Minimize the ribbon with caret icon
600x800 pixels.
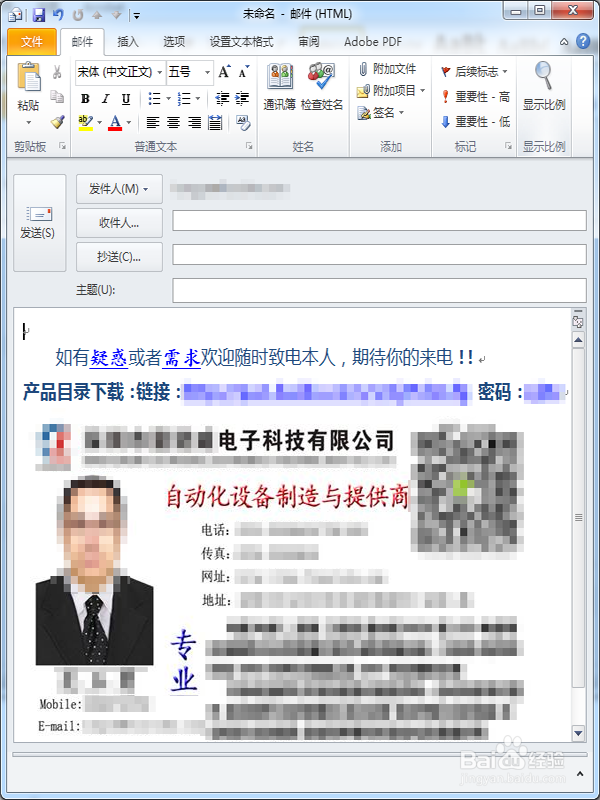tap(564, 42)
